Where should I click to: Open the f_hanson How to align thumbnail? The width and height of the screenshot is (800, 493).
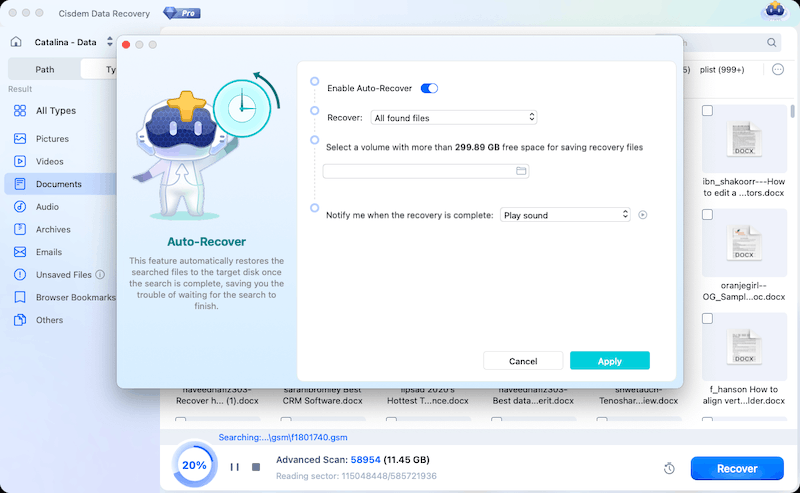click(x=744, y=347)
